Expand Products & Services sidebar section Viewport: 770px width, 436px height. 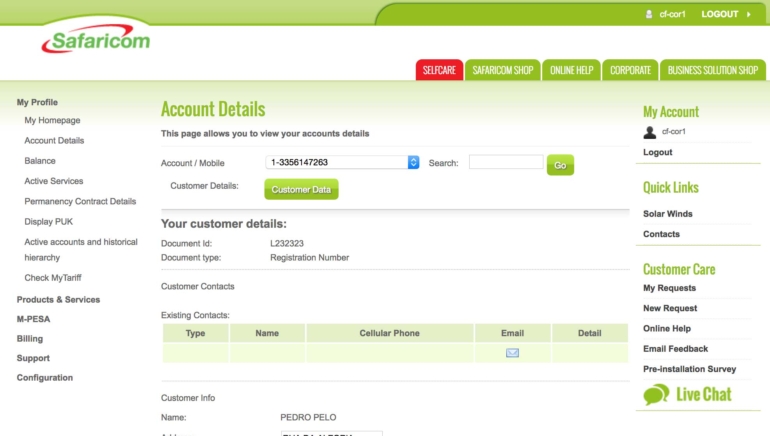[x=58, y=300]
